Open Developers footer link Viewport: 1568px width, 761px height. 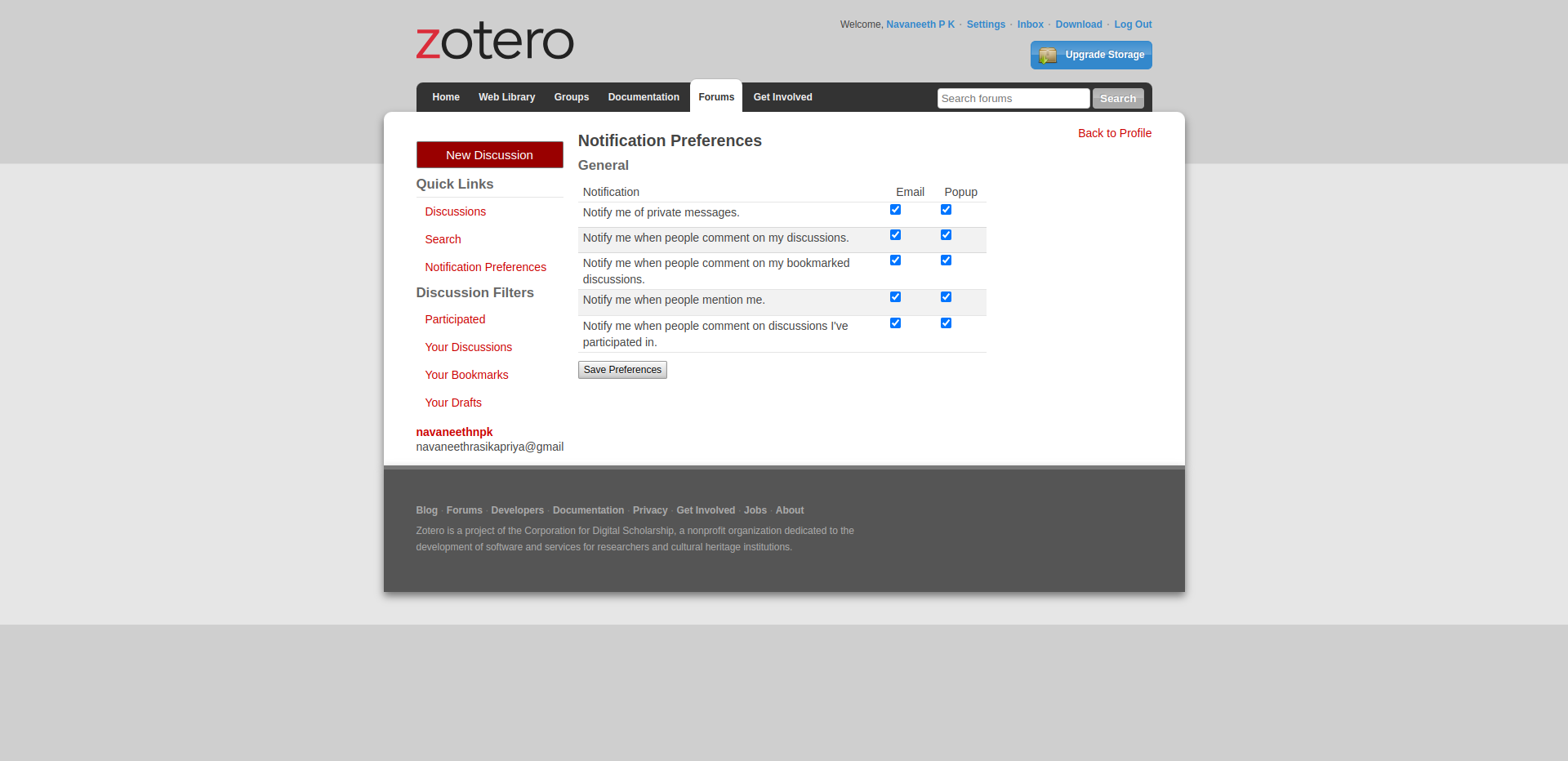(518, 510)
